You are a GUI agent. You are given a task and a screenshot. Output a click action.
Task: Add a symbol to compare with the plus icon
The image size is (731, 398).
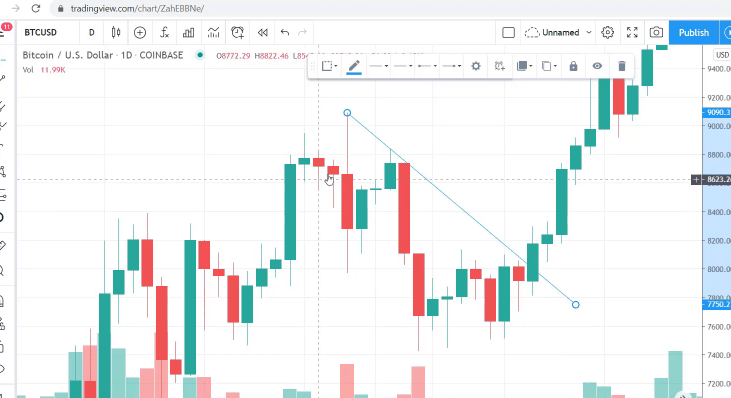pos(140,33)
